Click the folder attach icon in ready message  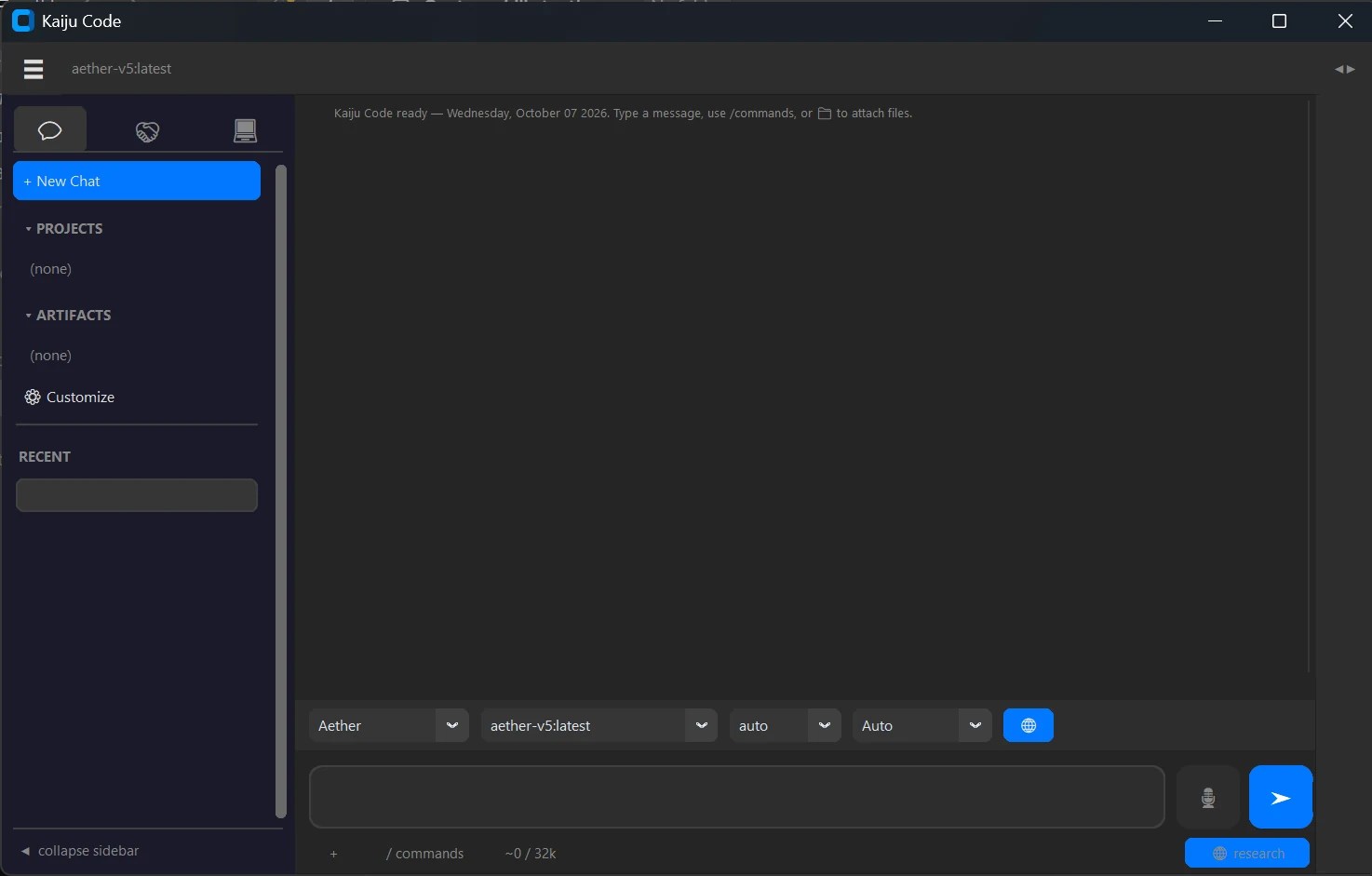click(x=825, y=114)
